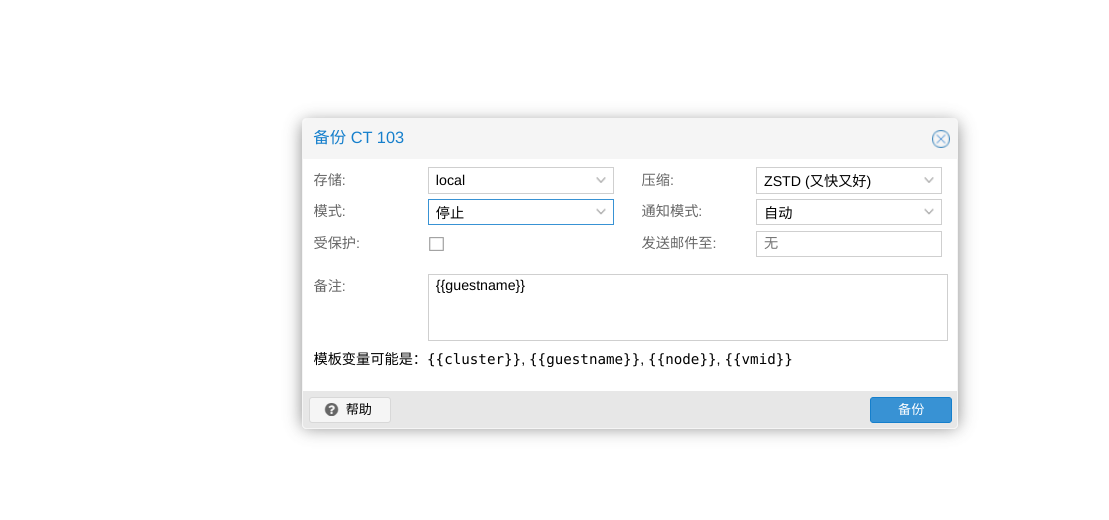Click the 备注 label text
Image resolution: width=1109 pixels, height=520 pixels.
point(329,286)
